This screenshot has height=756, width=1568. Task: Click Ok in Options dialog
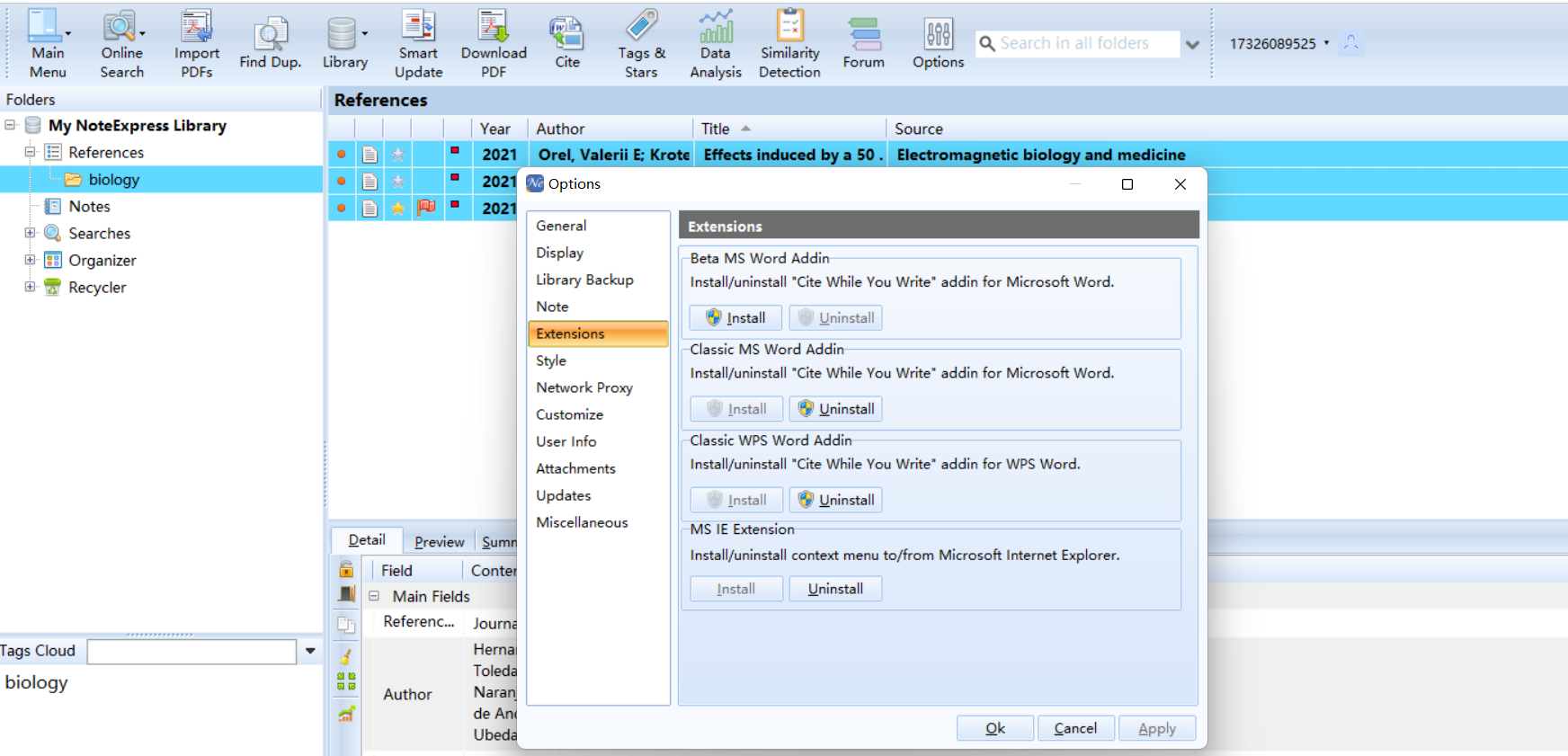(x=995, y=728)
